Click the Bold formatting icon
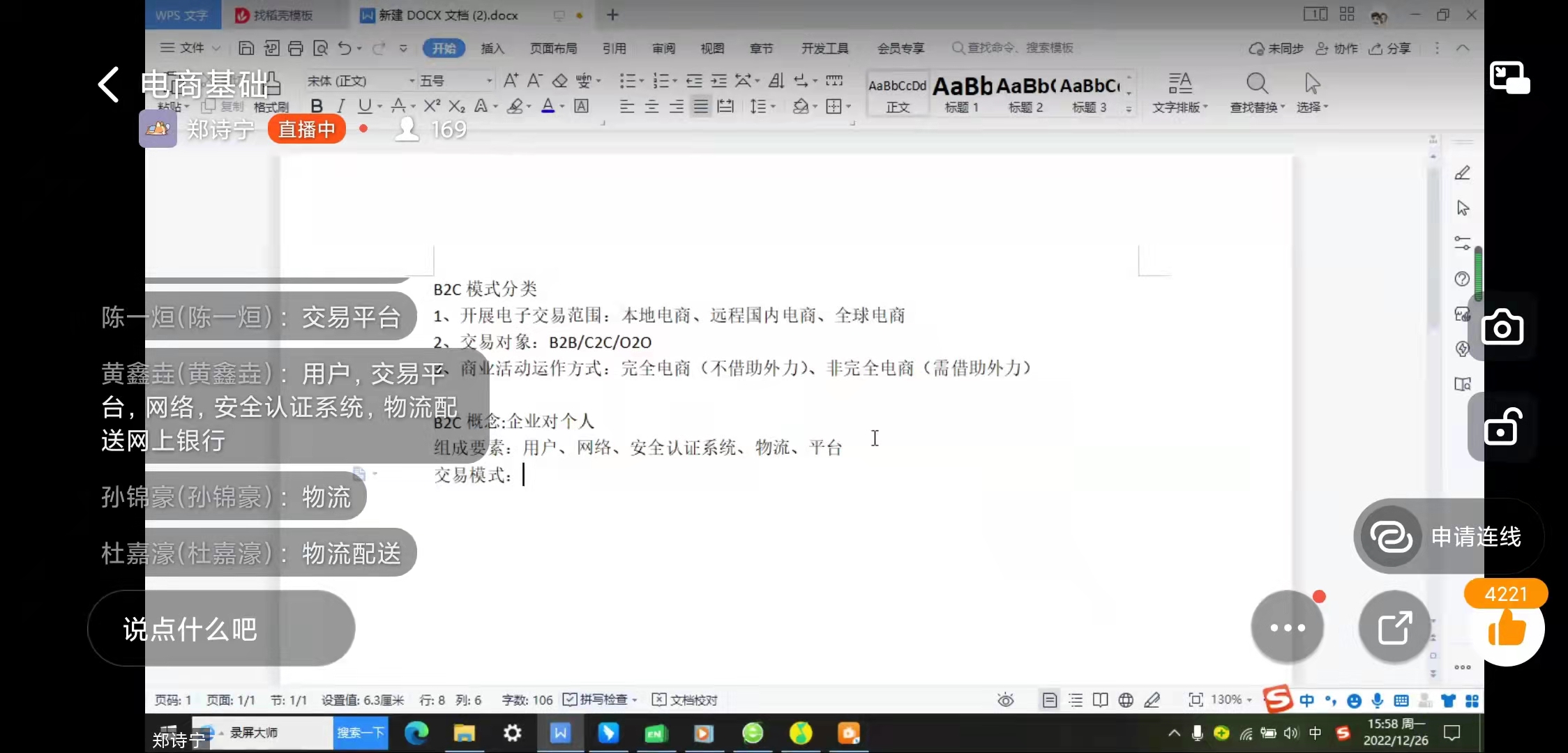The image size is (1568, 753). (317, 106)
